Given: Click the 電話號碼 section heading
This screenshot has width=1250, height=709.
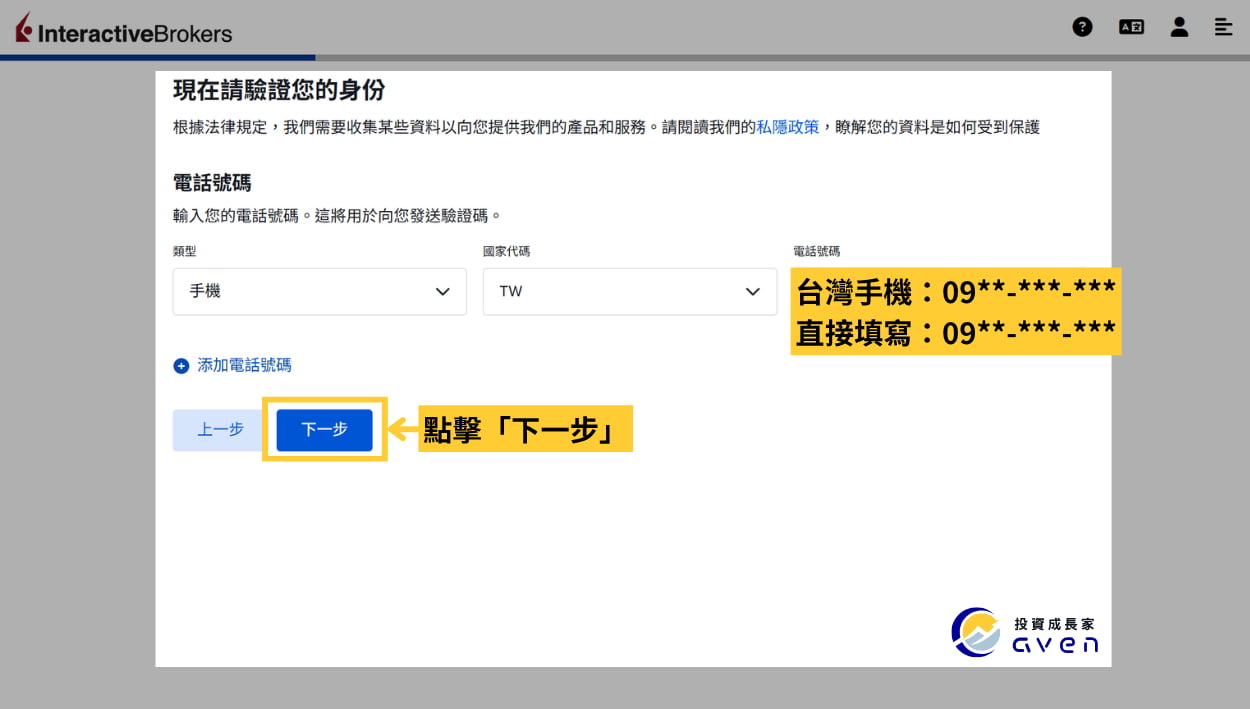Looking at the screenshot, I should tap(212, 183).
